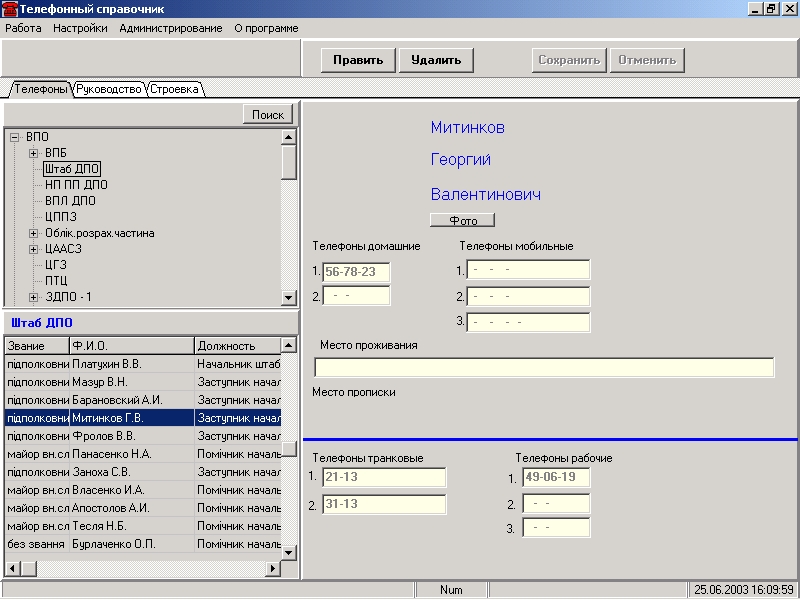The height and width of the screenshot is (600, 800).
Task: Select ПТЦ in the tree
Action: click(x=56, y=281)
